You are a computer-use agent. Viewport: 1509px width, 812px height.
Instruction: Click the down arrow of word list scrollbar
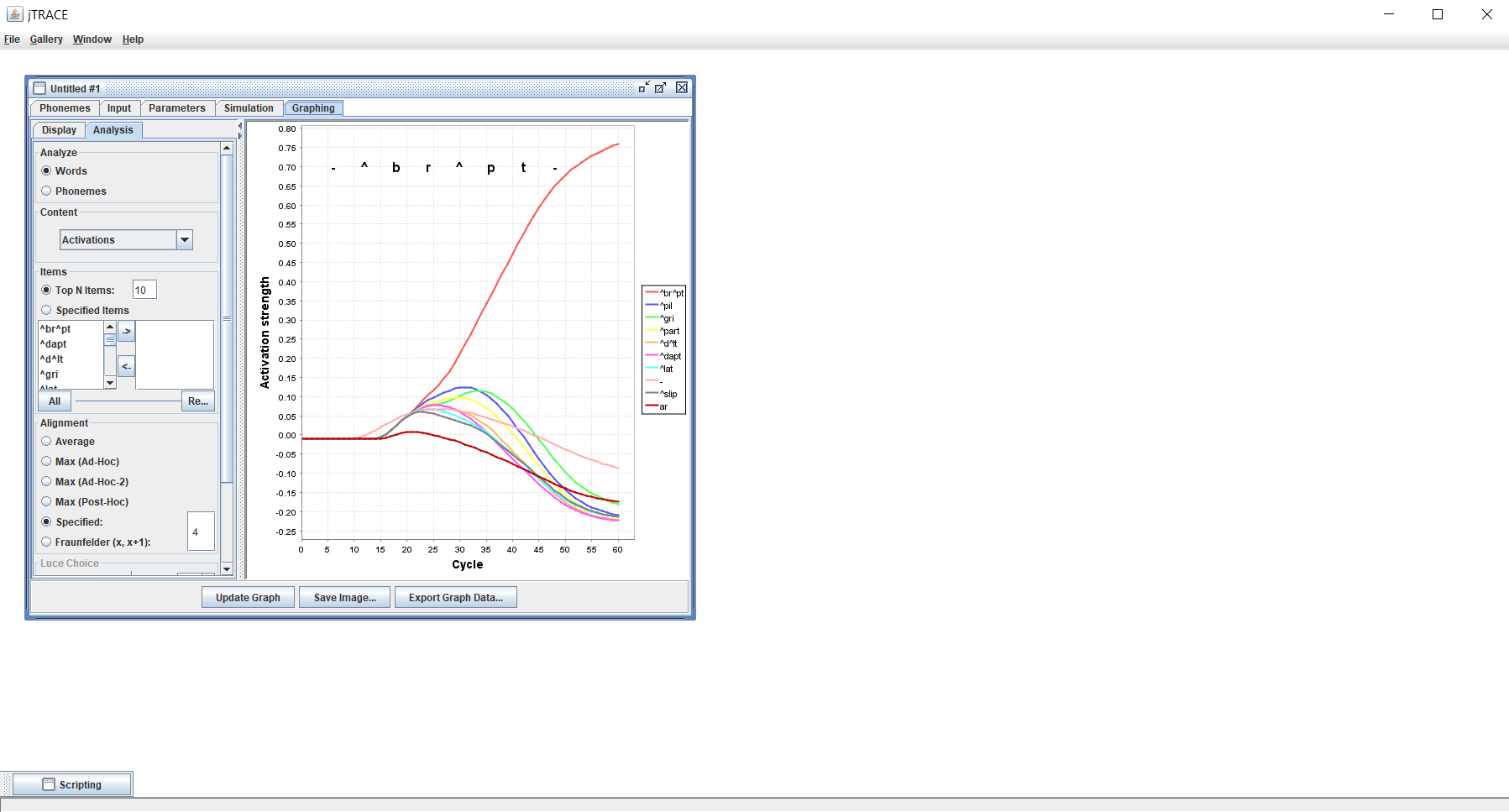click(x=110, y=383)
